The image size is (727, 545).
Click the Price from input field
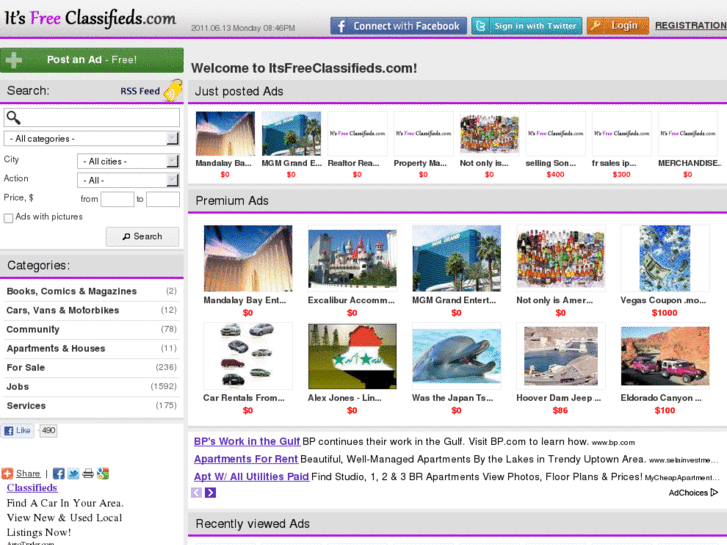point(117,199)
